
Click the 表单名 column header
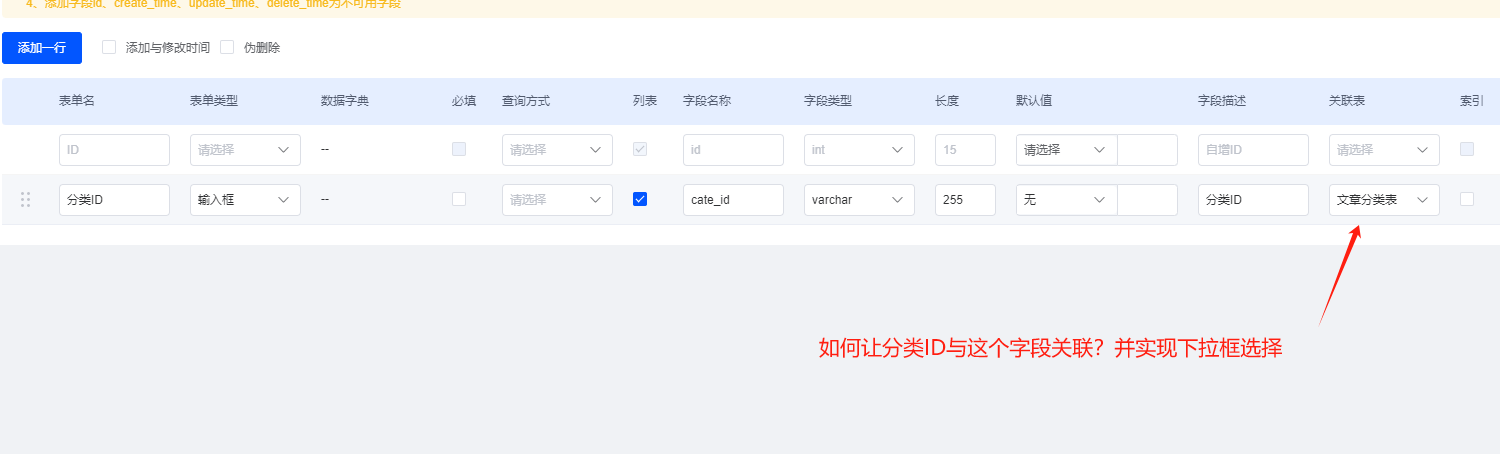pos(77,101)
